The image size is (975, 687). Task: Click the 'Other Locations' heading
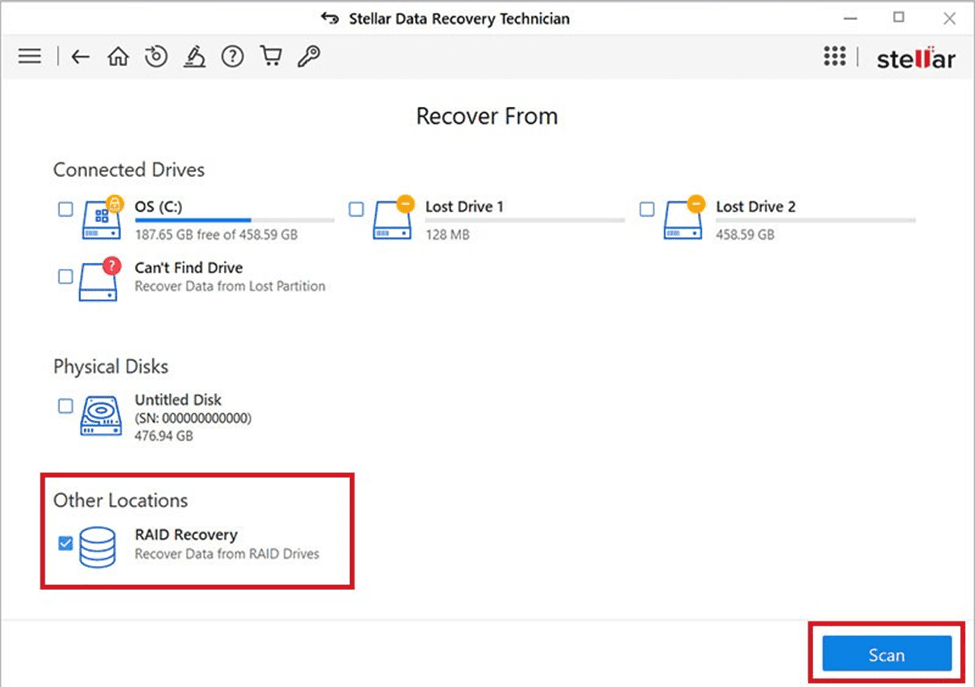121,500
